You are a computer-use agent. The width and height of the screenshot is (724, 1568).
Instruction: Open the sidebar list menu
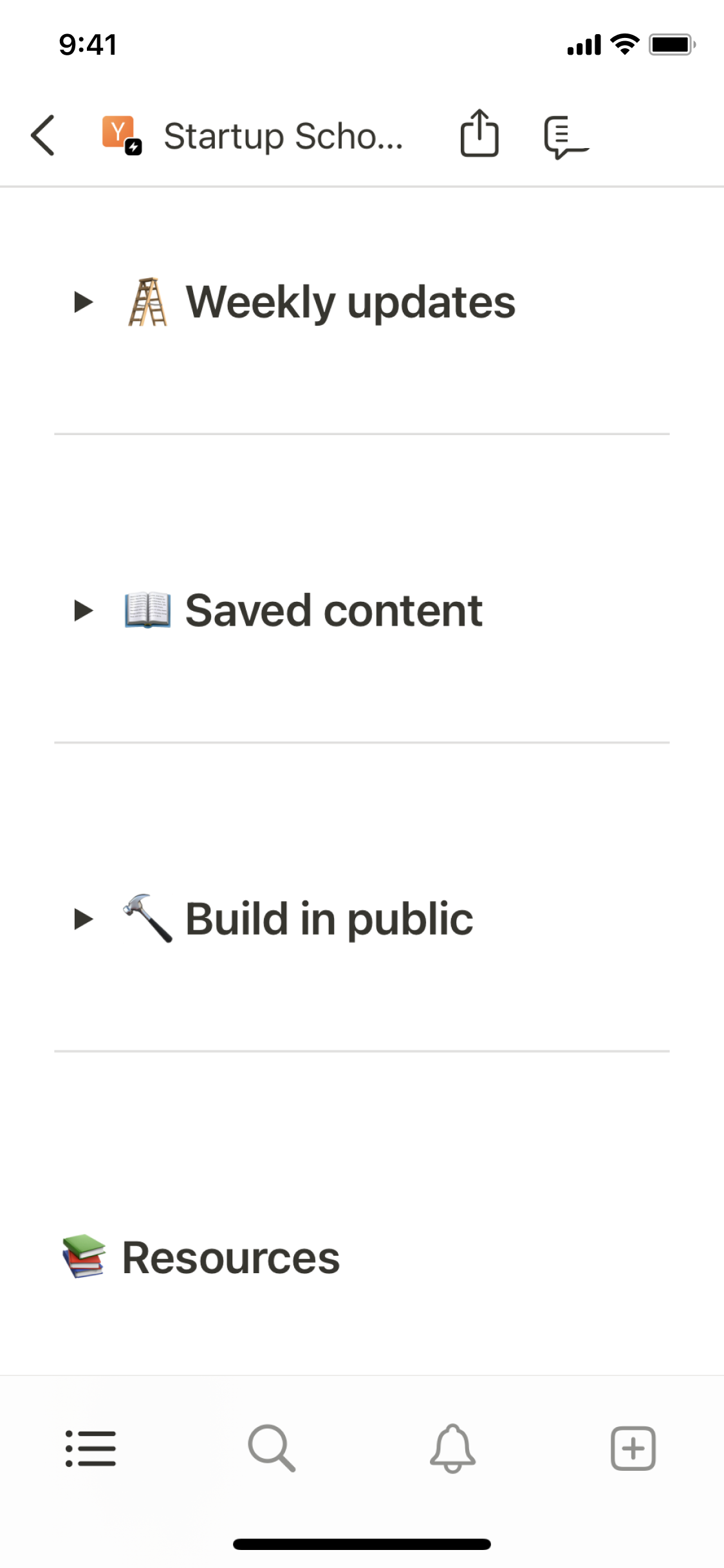point(91,1448)
